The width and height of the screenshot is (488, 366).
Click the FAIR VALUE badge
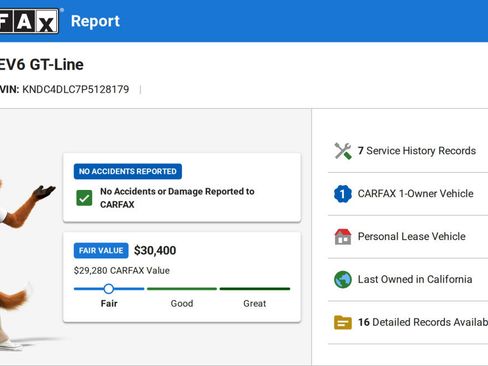(101, 250)
